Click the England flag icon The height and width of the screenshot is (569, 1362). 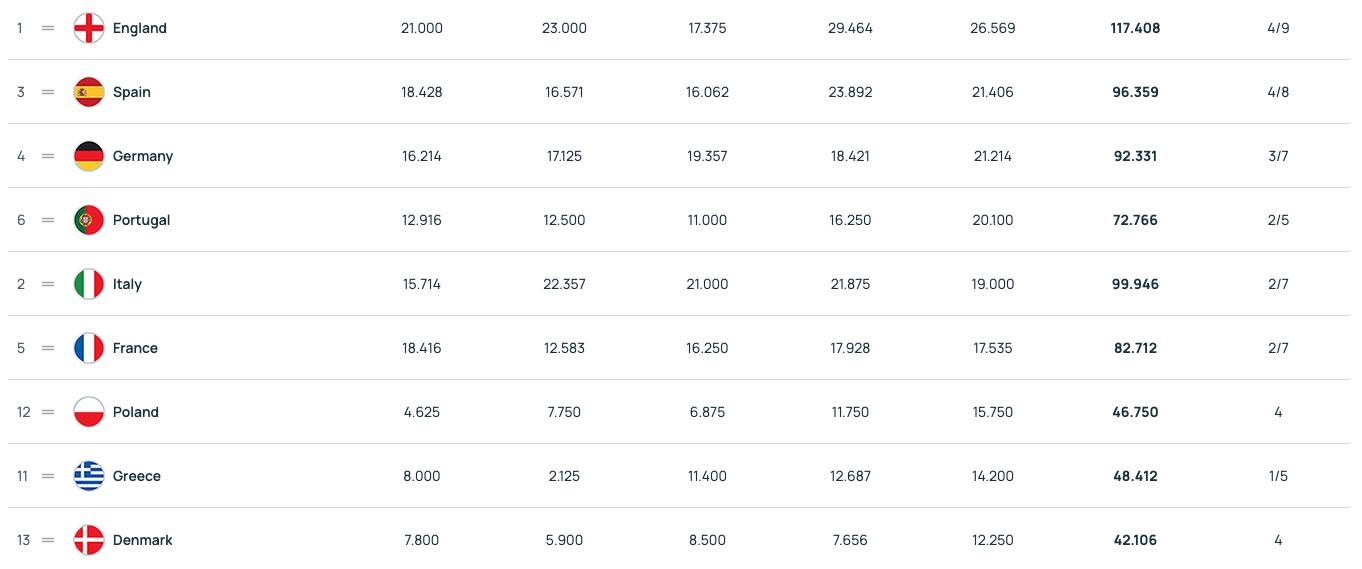coord(89,28)
